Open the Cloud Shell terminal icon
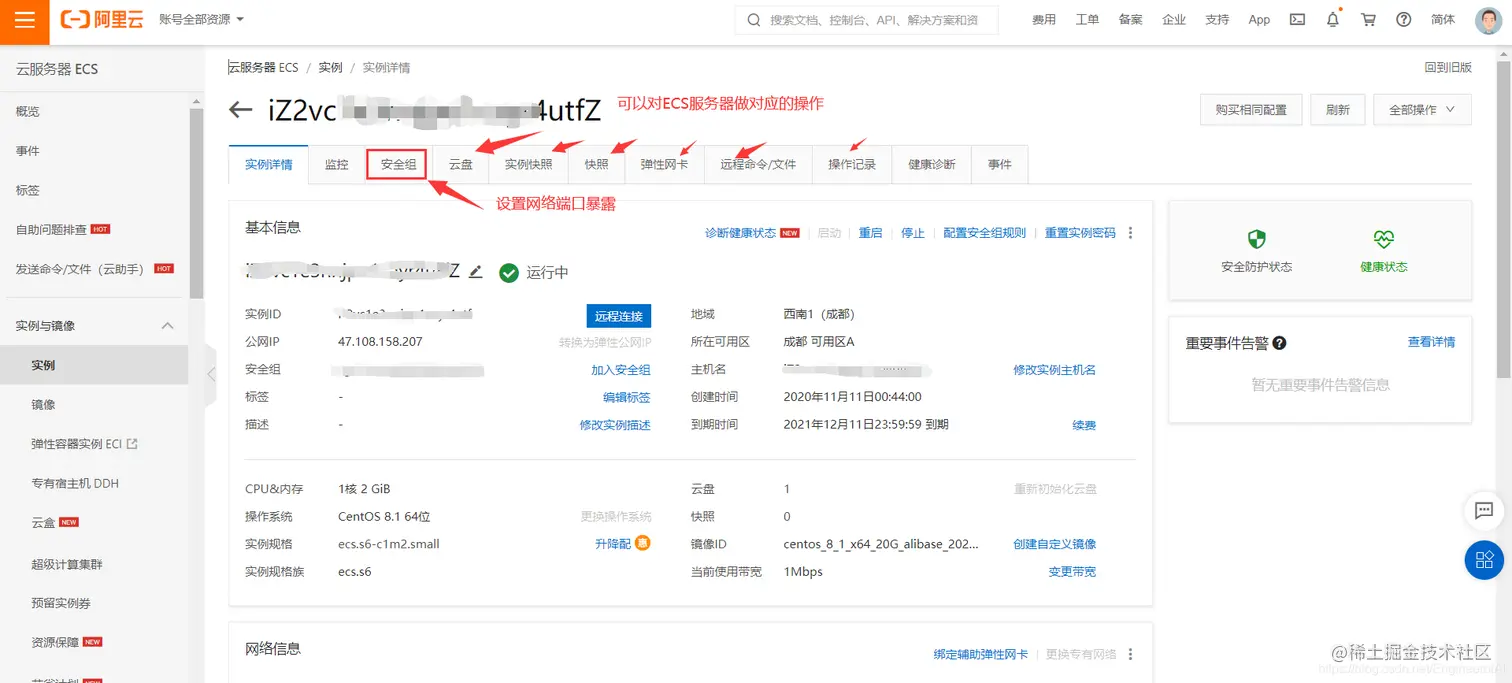 click(1297, 19)
